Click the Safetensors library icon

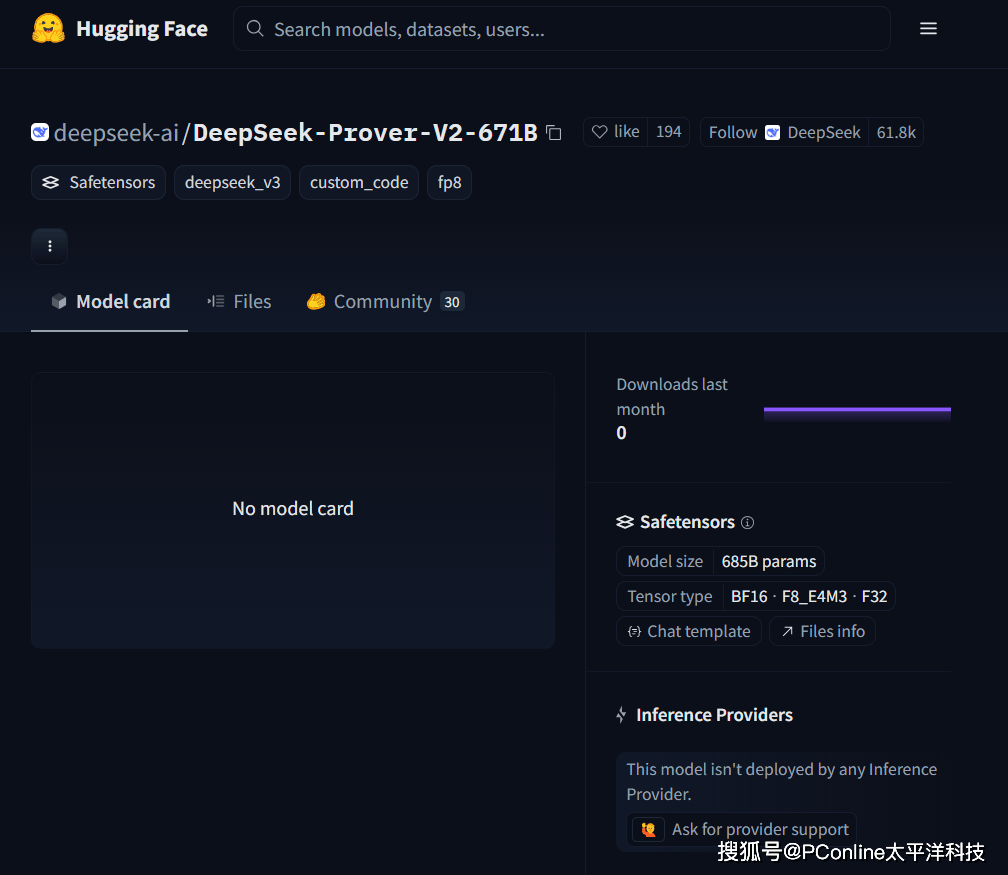tap(50, 182)
